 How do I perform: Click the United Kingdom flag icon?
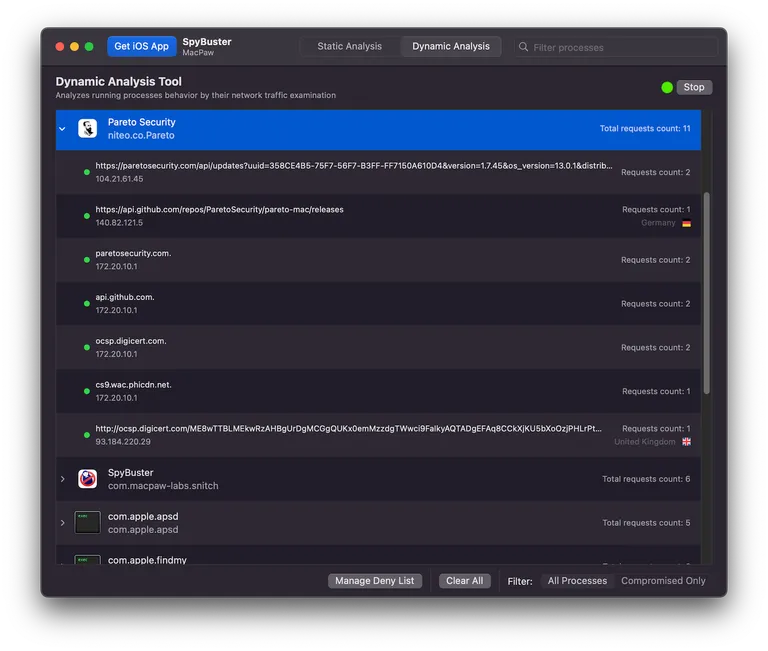tap(686, 442)
